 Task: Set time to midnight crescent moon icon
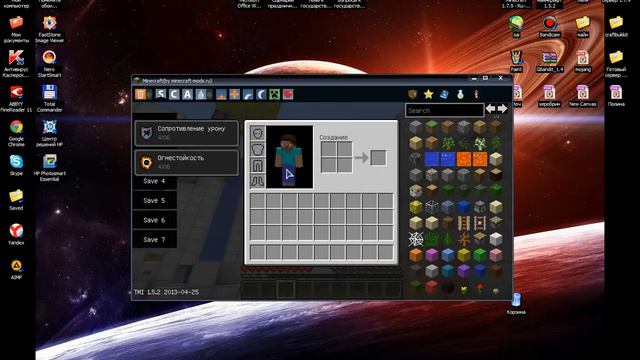coord(261,94)
